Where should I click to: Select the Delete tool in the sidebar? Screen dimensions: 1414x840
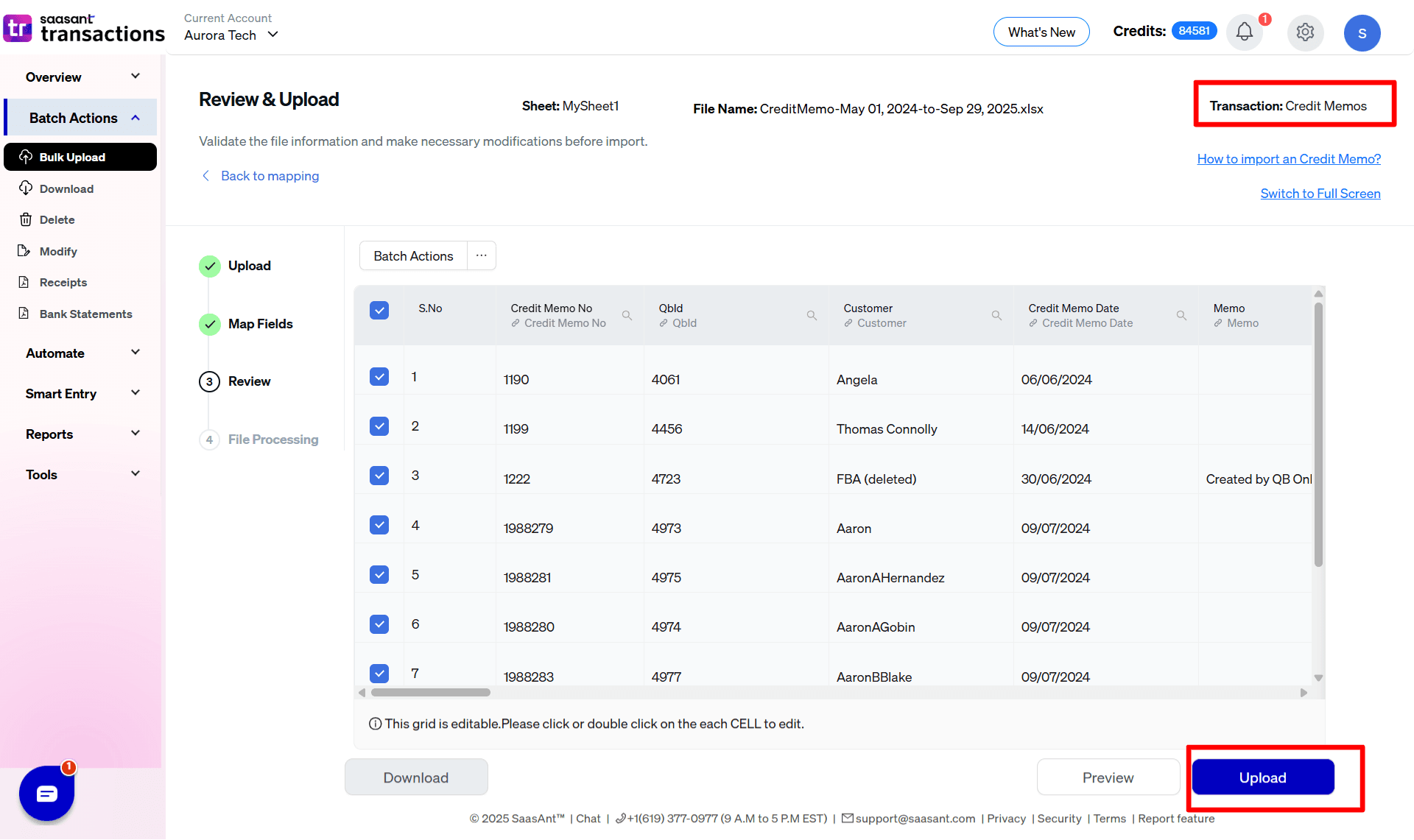coord(57,219)
